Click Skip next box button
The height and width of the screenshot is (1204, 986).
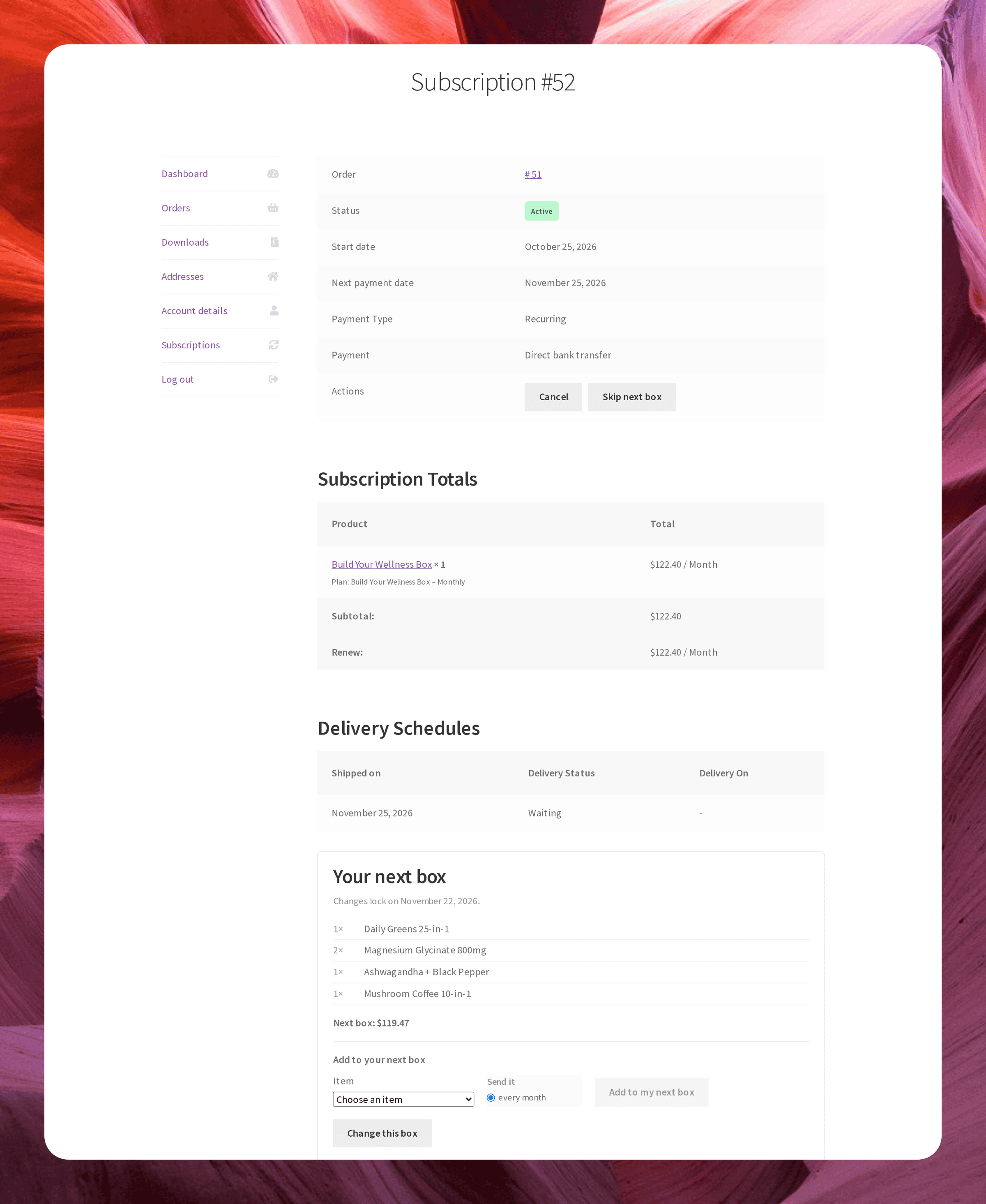pyautogui.click(x=631, y=397)
